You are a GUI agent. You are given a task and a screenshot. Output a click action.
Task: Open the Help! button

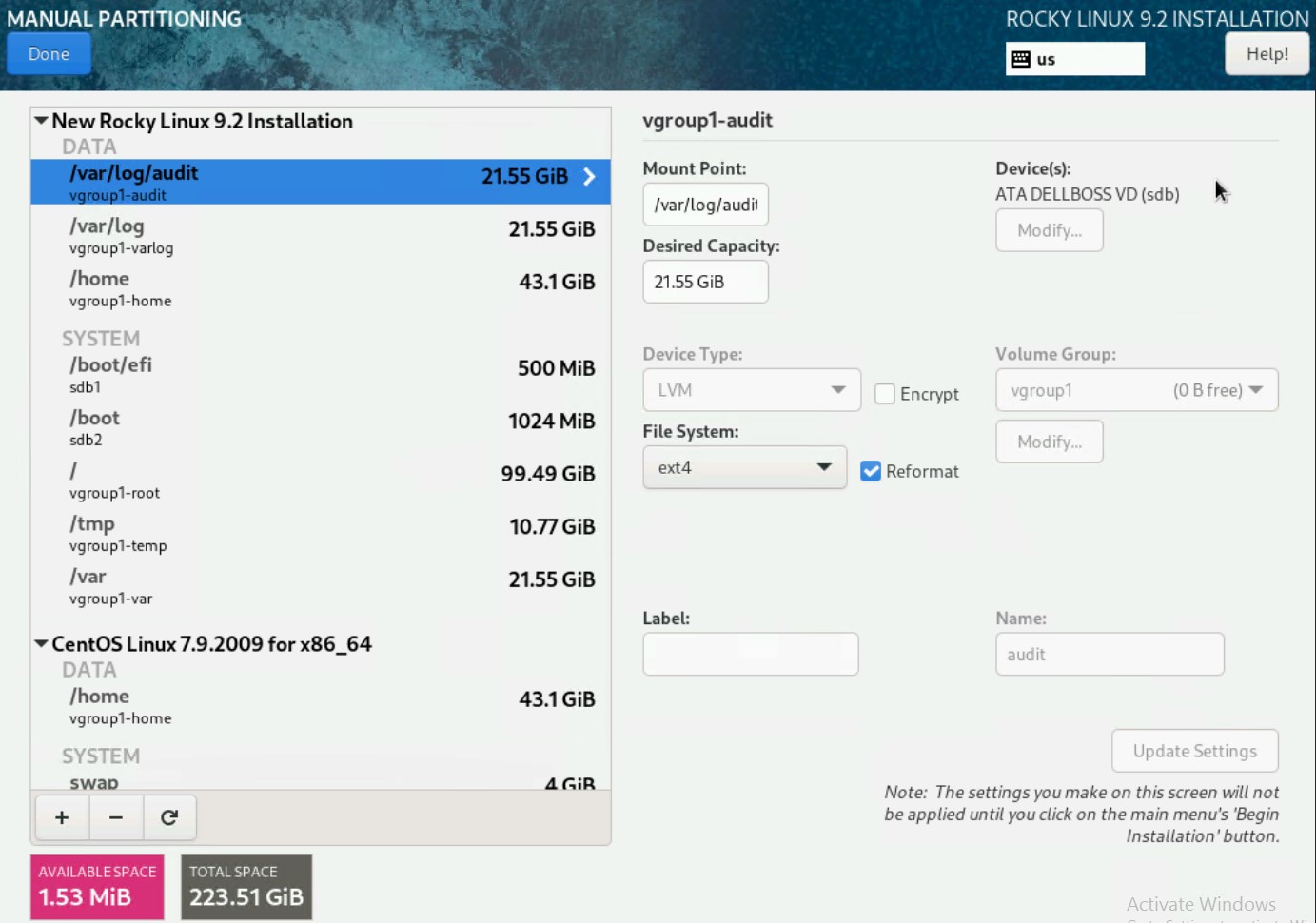[x=1267, y=54]
